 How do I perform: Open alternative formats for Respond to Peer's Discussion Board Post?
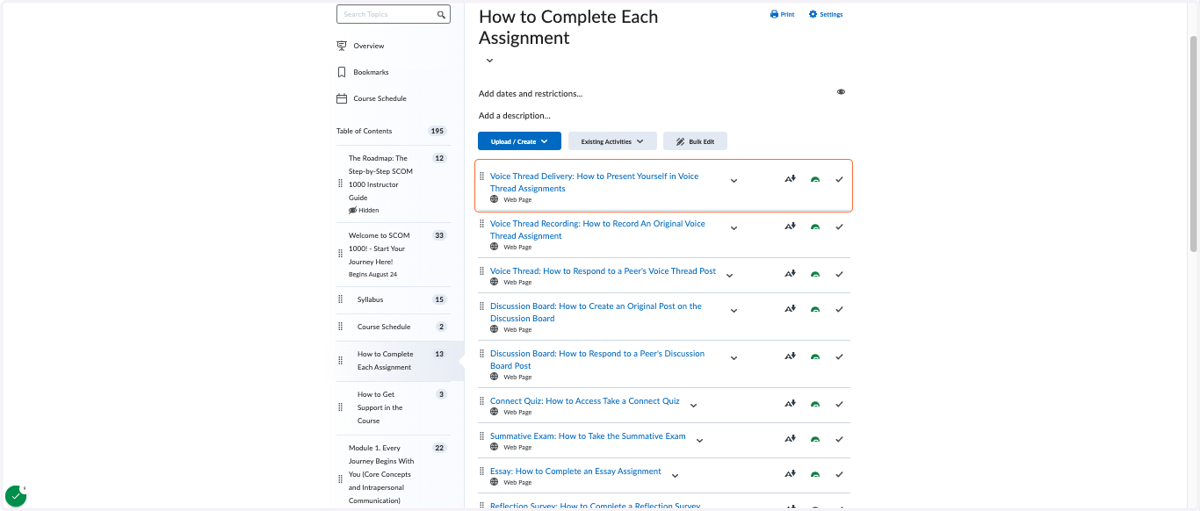[x=790, y=356]
